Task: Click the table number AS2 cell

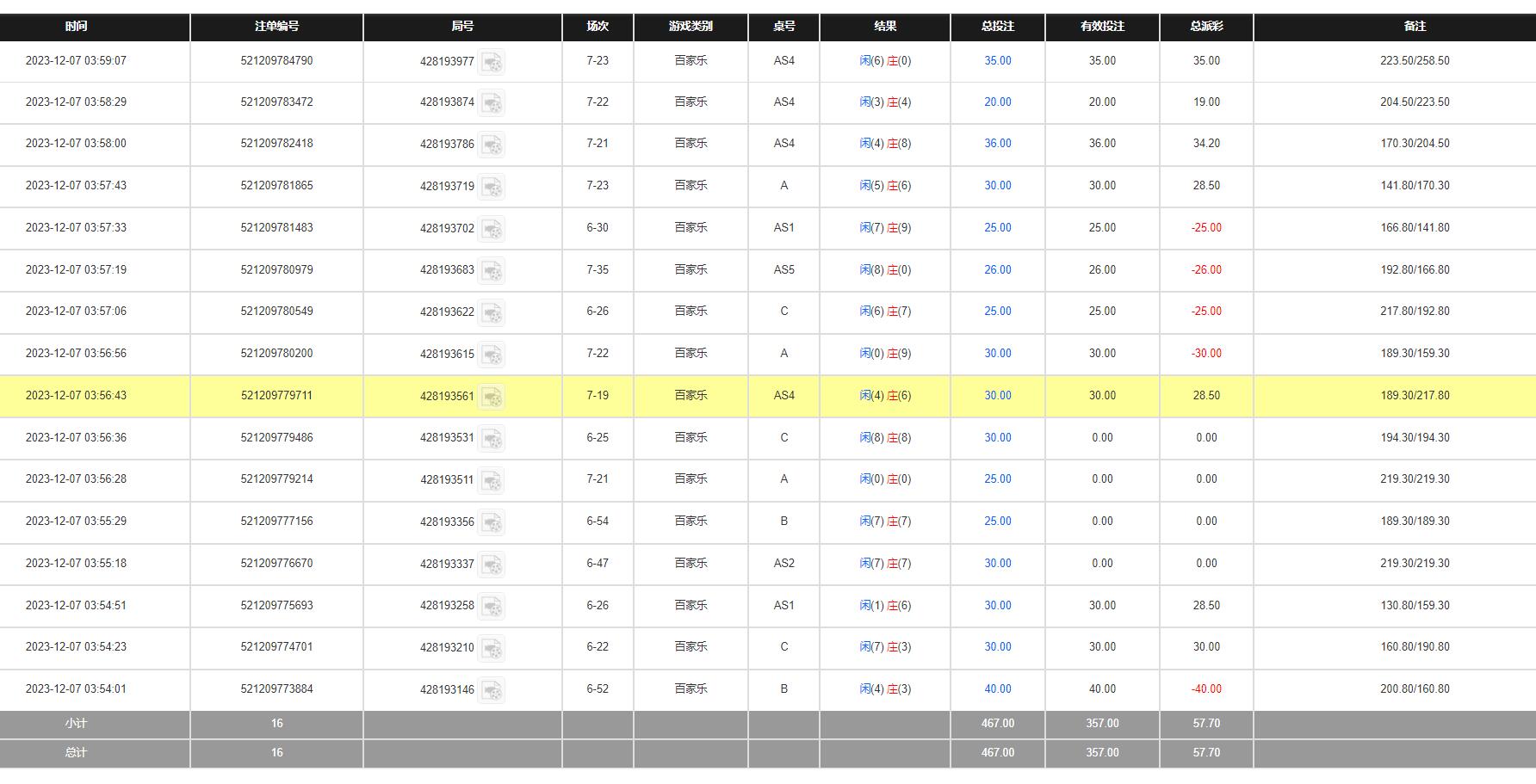Action: pos(783,564)
